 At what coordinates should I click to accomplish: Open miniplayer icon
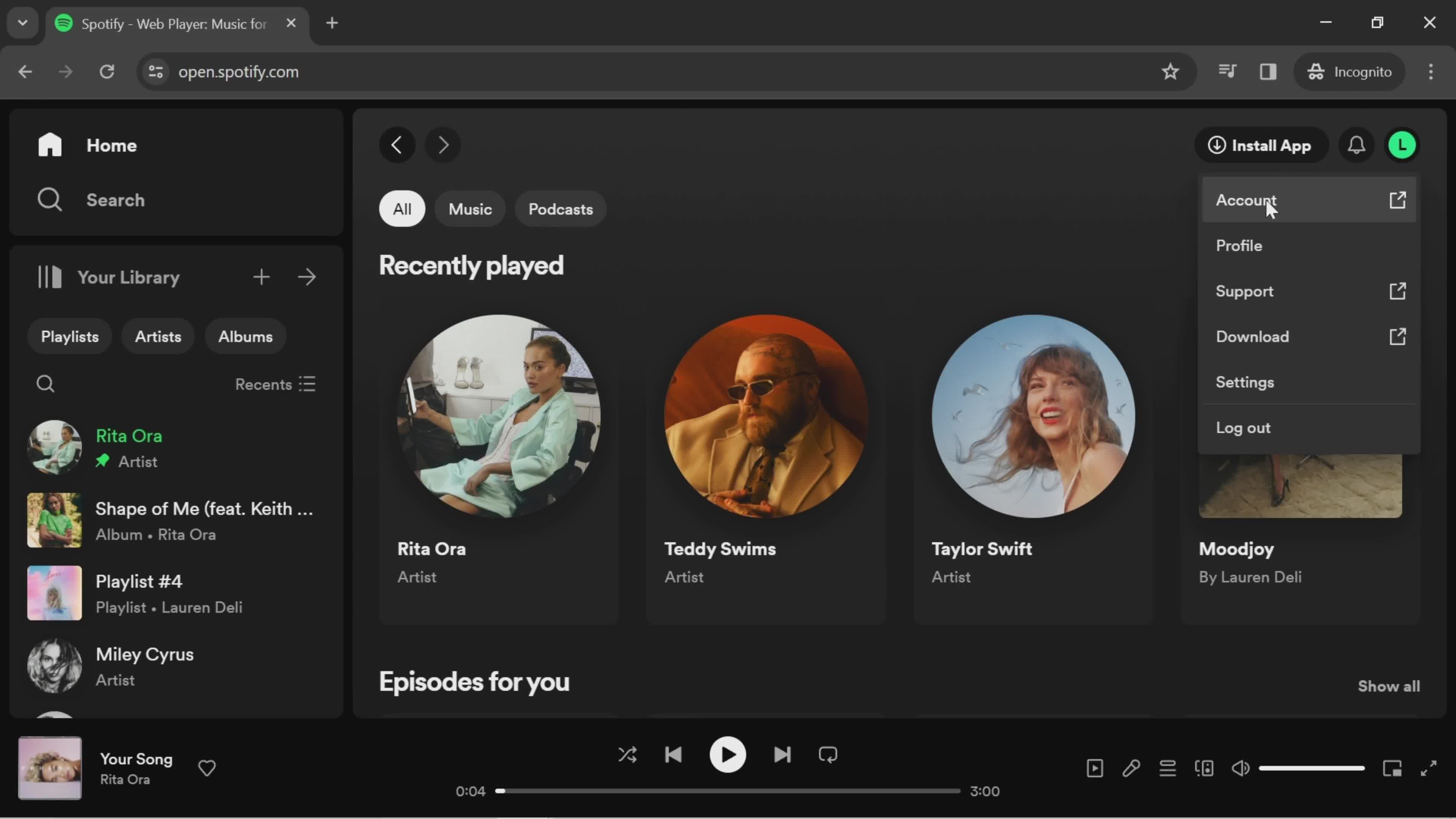coord(1392,768)
